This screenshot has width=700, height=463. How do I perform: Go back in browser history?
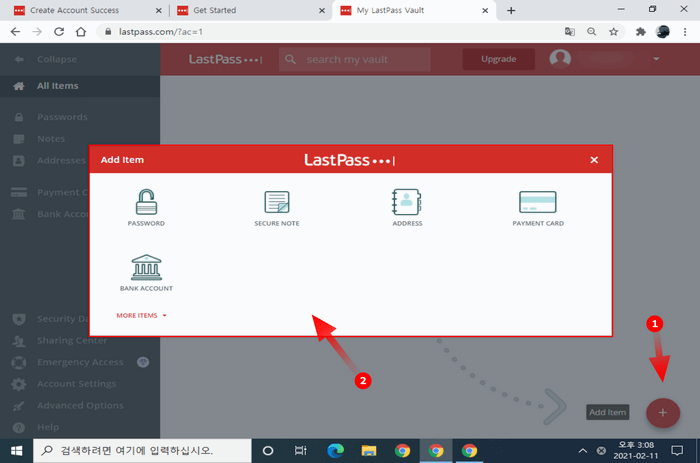(15, 32)
